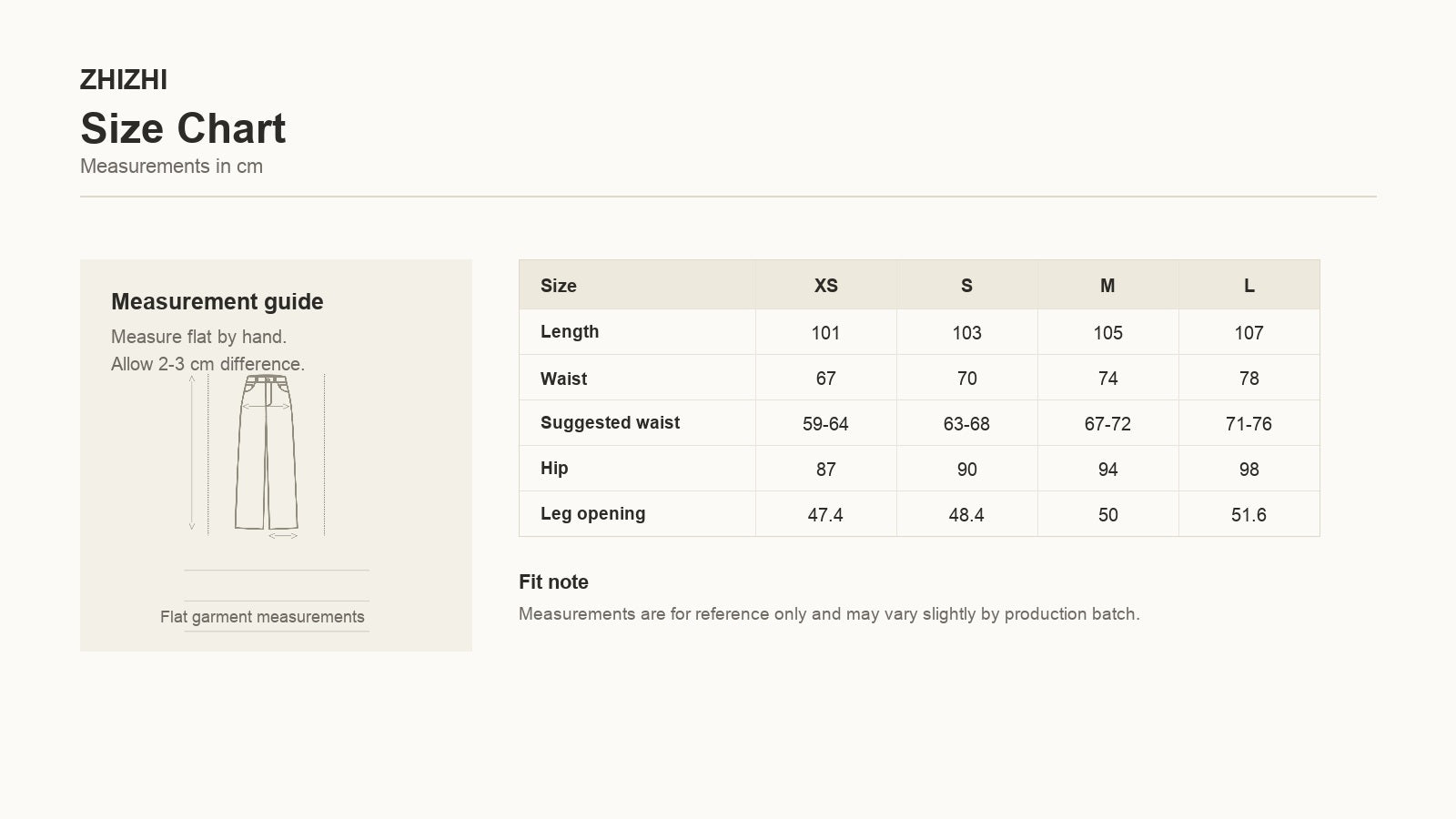The width and height of the screenshot is (1456, 819).
Task: Click the 107 length value for L
Action: (1249, 333)
